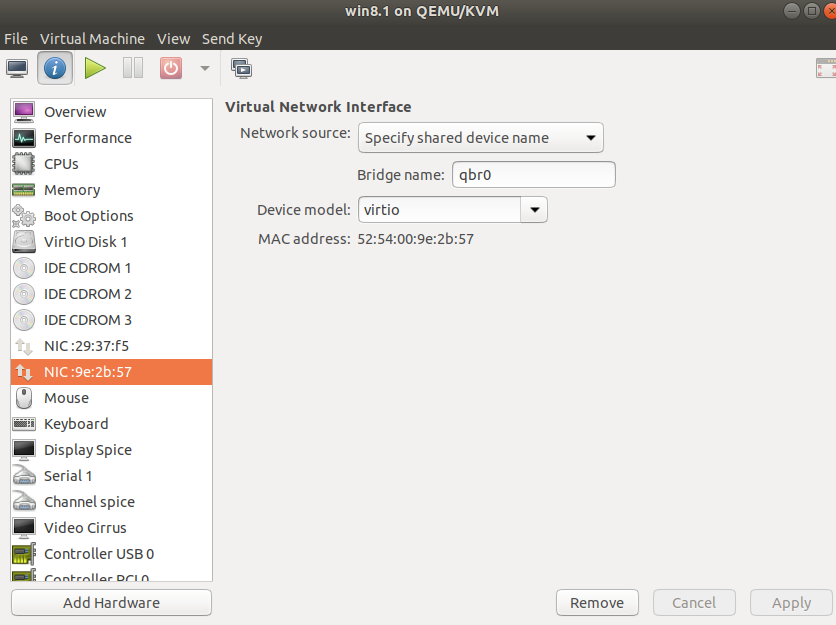Click the Boot Options gears icon
836x625 pixels.
point(24,216)
